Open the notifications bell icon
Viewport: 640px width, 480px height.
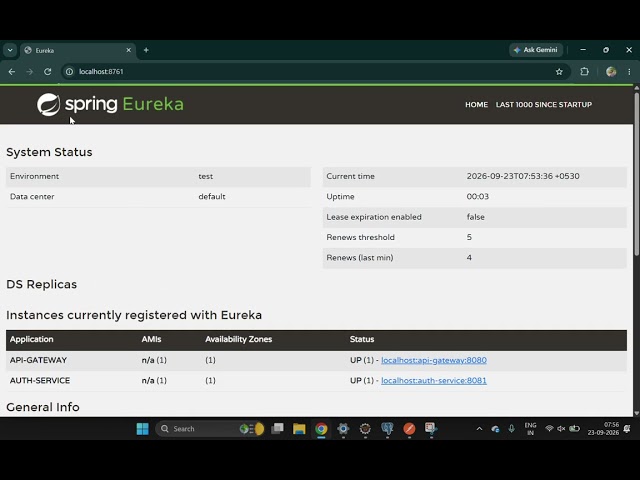[x=627, y=429]
